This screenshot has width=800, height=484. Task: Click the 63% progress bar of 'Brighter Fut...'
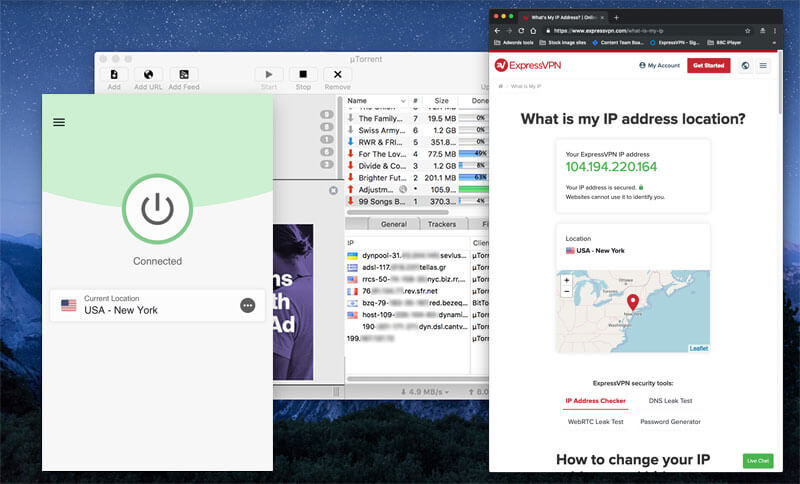473,177
